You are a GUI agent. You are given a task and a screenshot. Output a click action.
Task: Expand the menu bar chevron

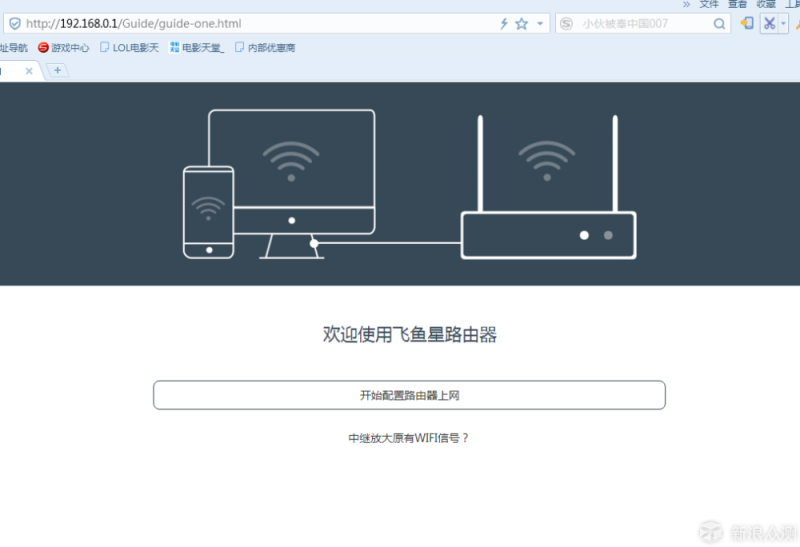[686, 4]
